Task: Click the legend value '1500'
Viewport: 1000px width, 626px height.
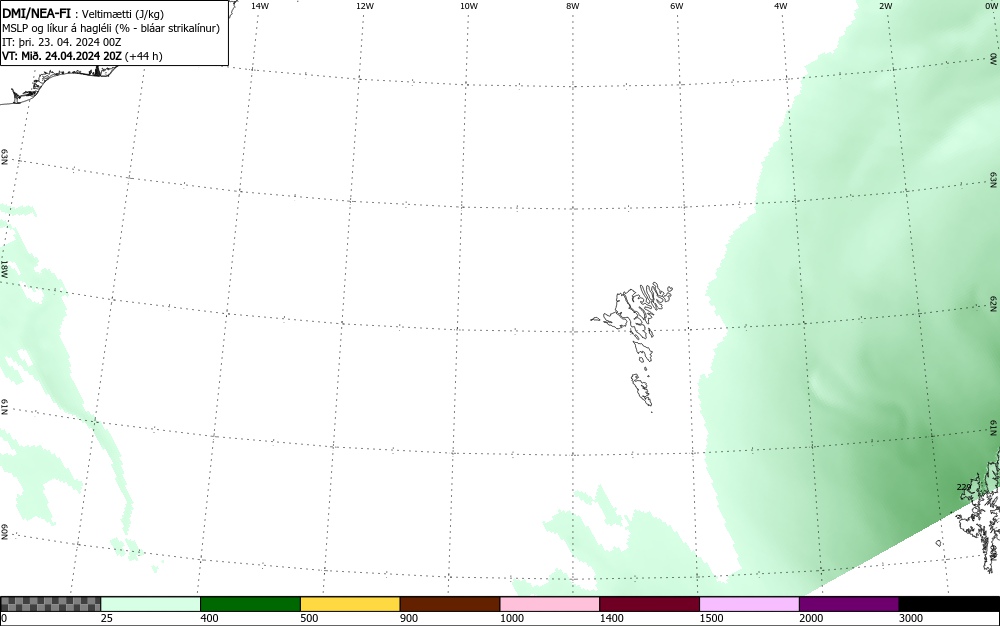Action: pos(712,618)
